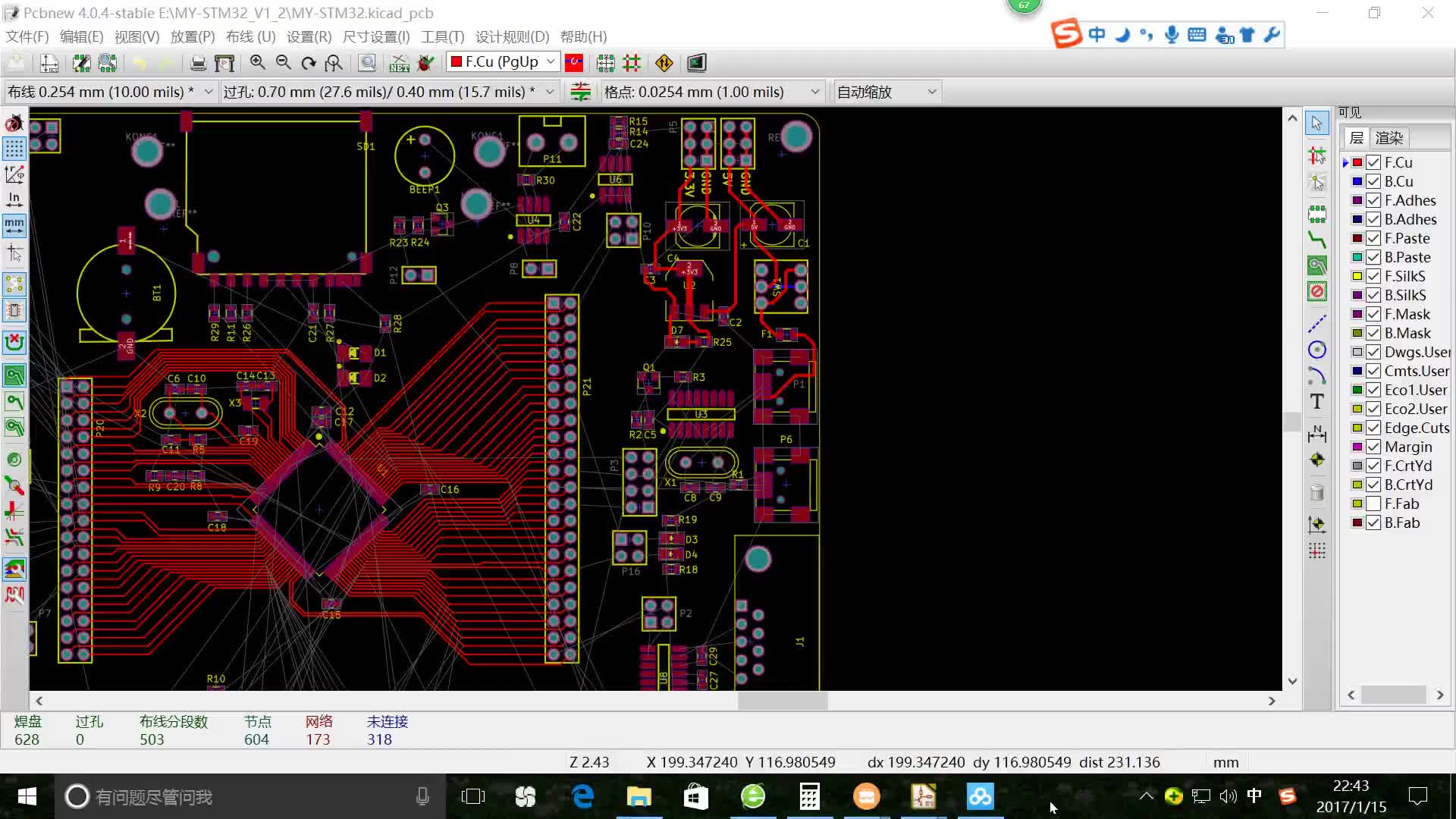Open the via size dropdown

(x=390, y=92)
